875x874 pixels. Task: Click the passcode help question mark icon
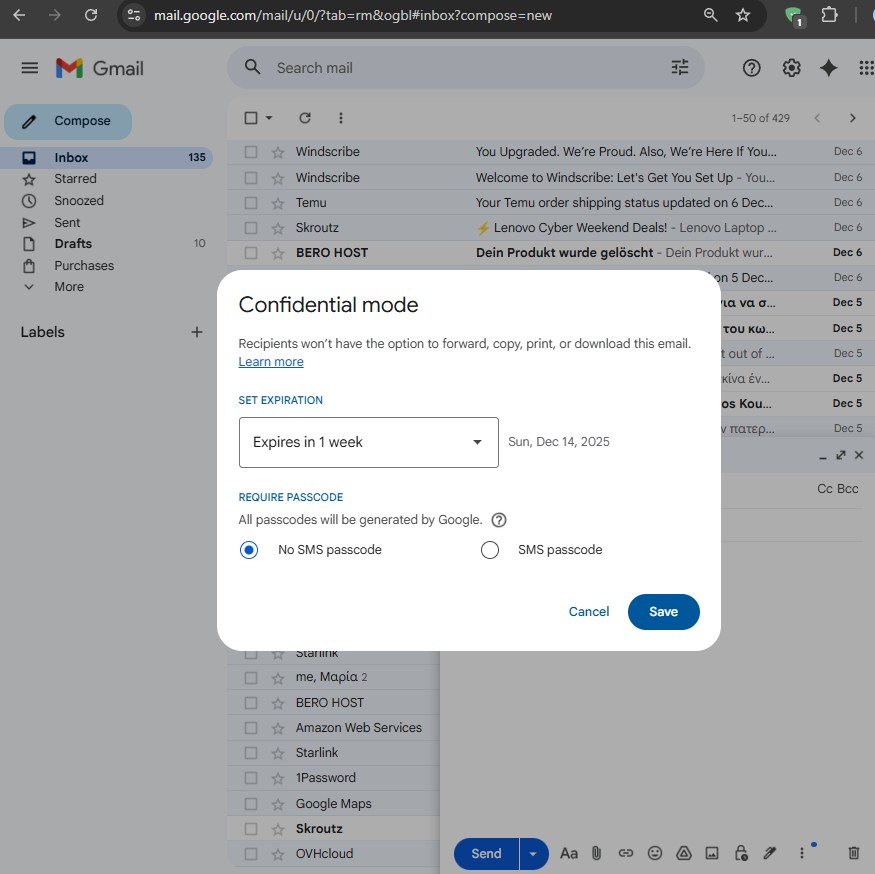[x=499, y=520]
